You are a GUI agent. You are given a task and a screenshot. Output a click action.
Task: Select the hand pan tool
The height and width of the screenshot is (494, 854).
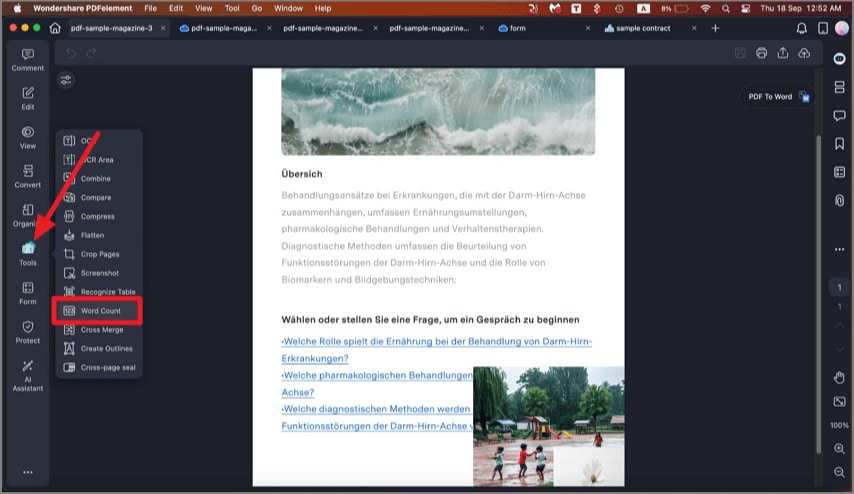[x=839, y=377]
